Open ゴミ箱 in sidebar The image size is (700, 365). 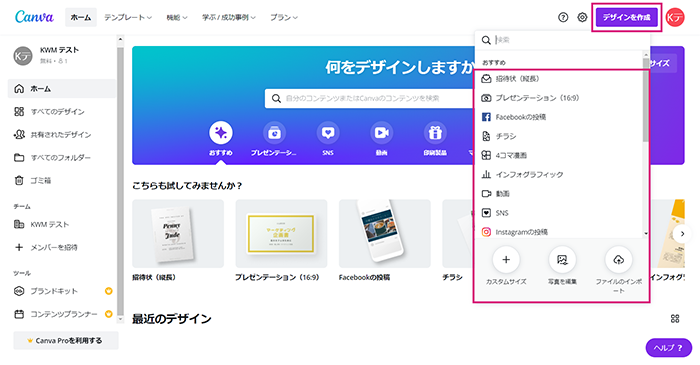coord(62,180)
